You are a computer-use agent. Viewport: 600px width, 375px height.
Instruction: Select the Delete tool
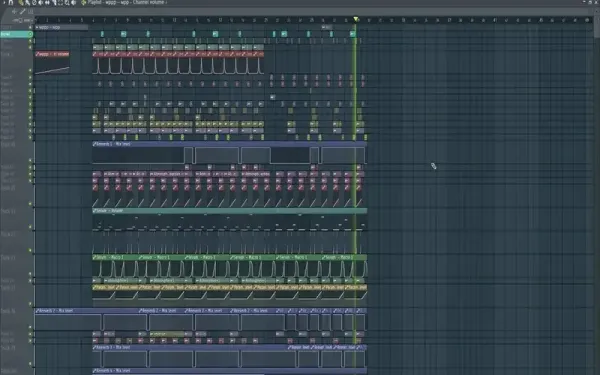[x=34, y=2]
